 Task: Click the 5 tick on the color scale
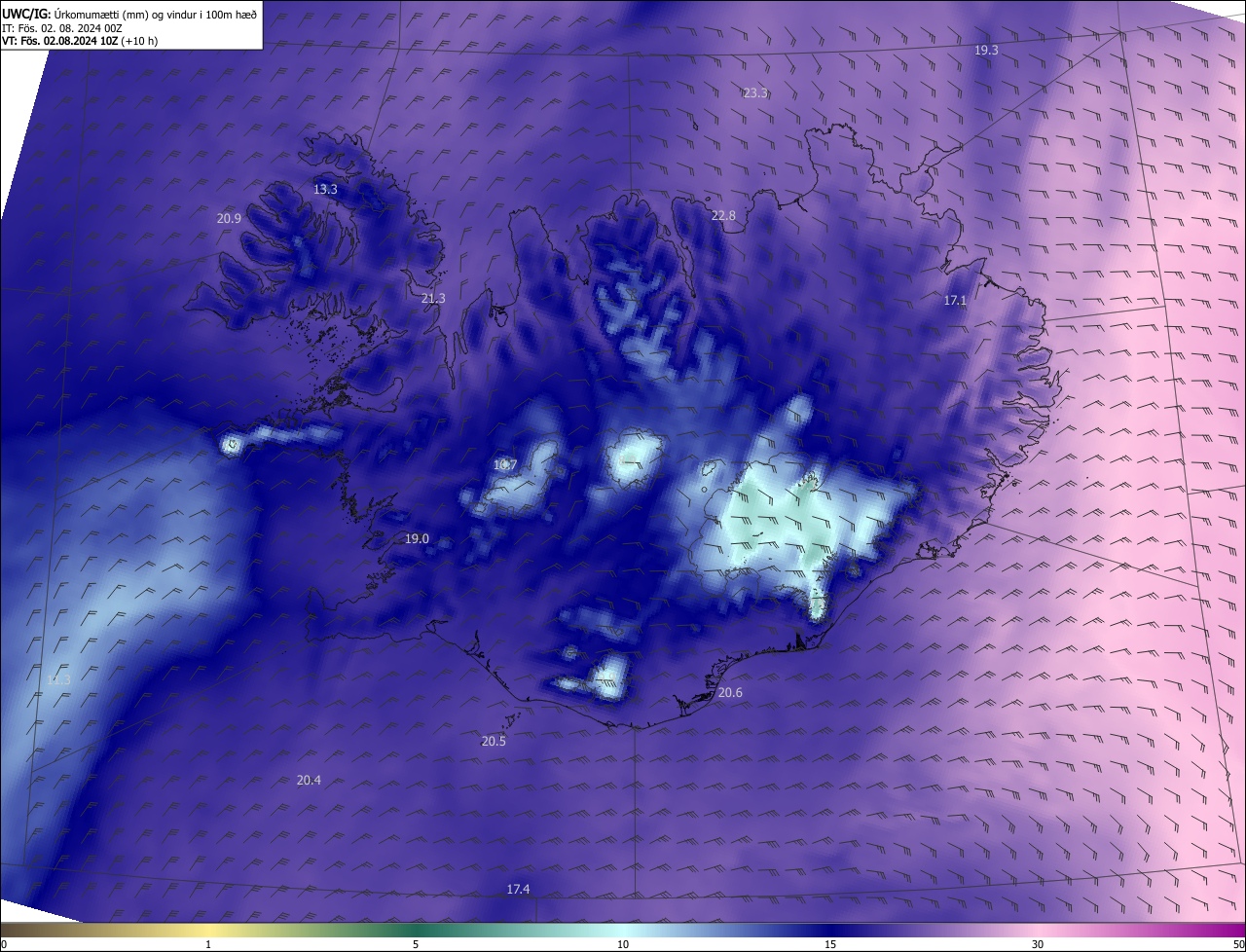416,944
